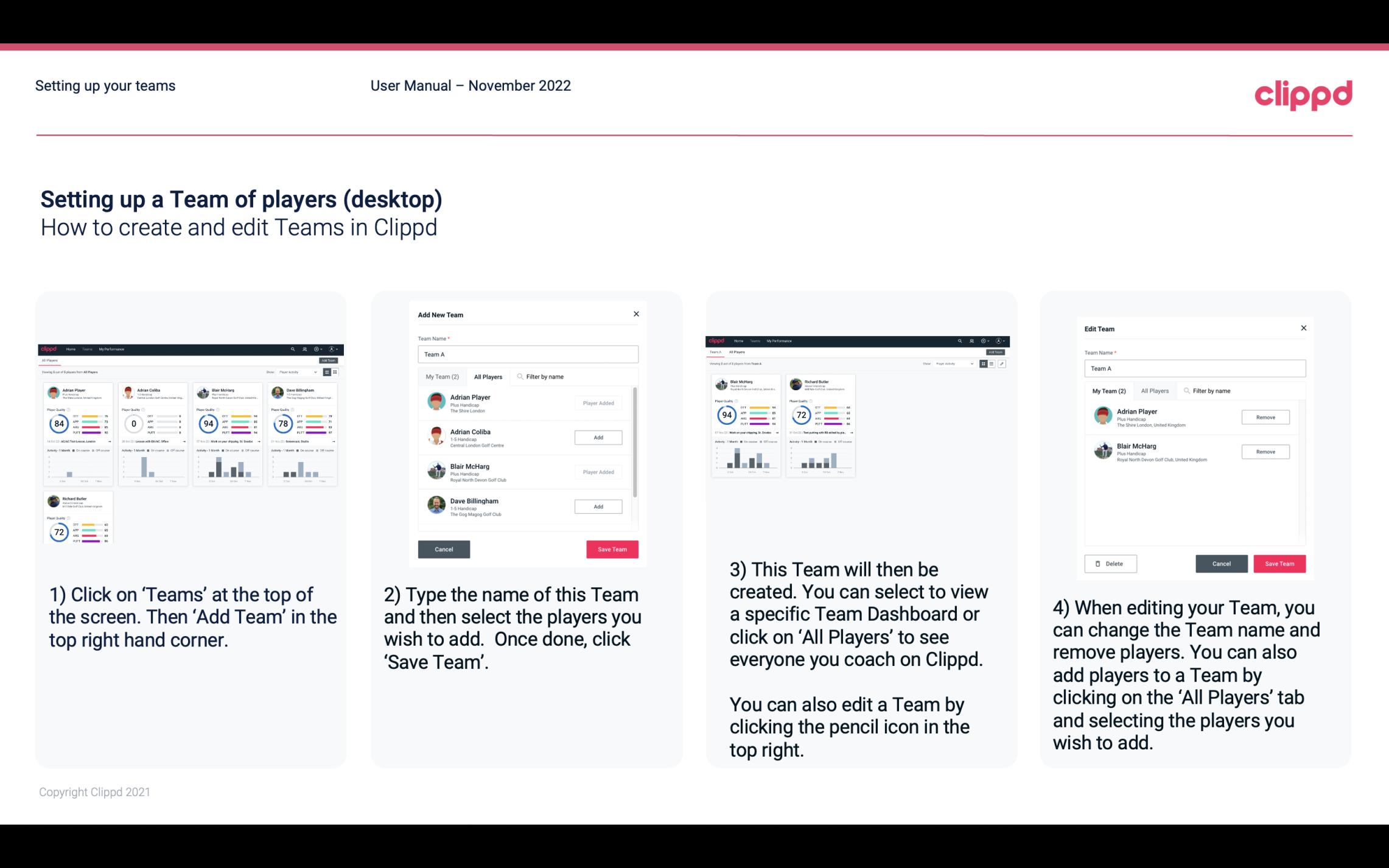Viewport: 1389px width, 868px height.
Task: Click the Add button next to Adrian Coliba
Action: click(597, 437)
